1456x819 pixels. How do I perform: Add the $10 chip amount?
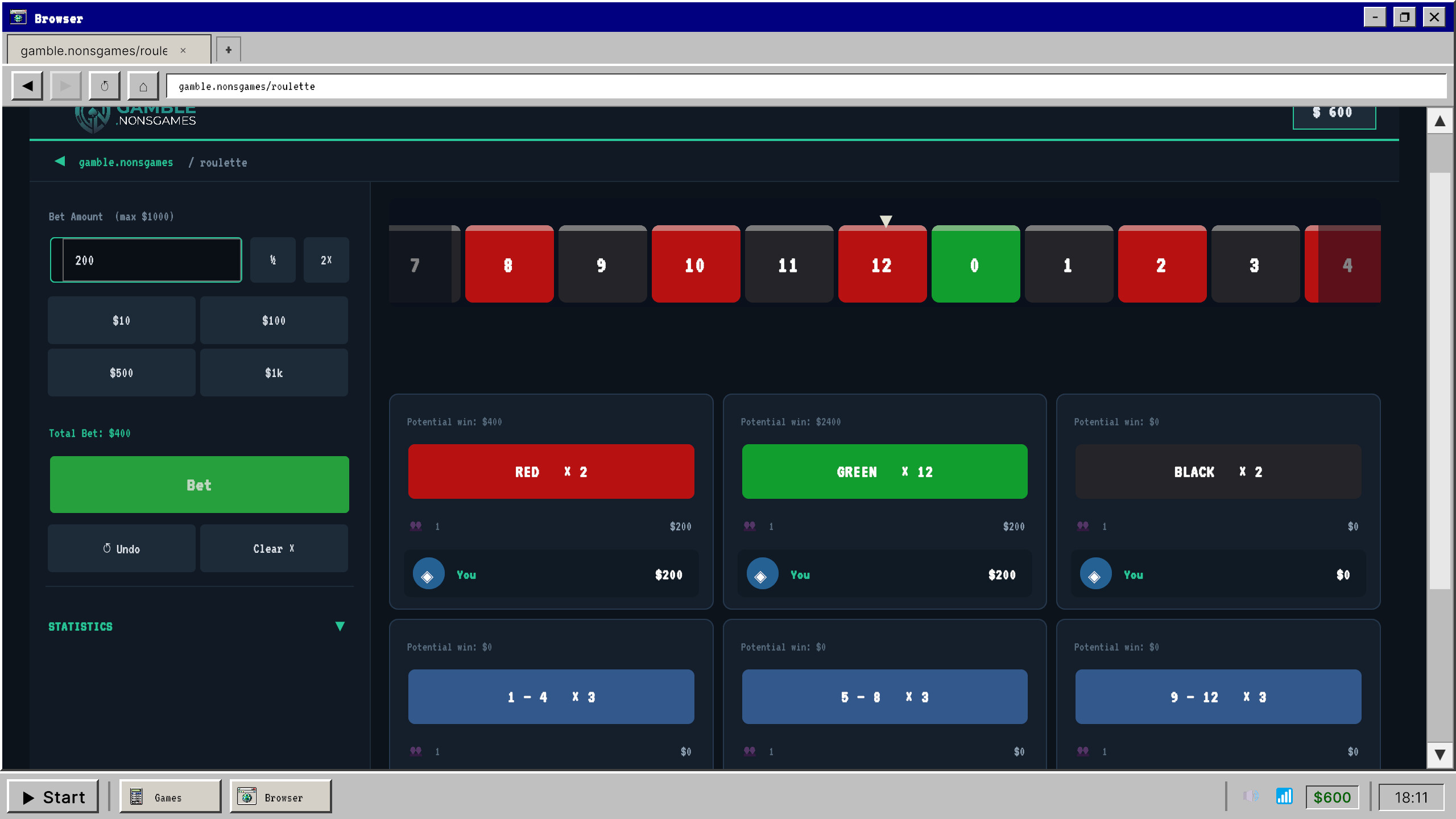click(122, 320)
